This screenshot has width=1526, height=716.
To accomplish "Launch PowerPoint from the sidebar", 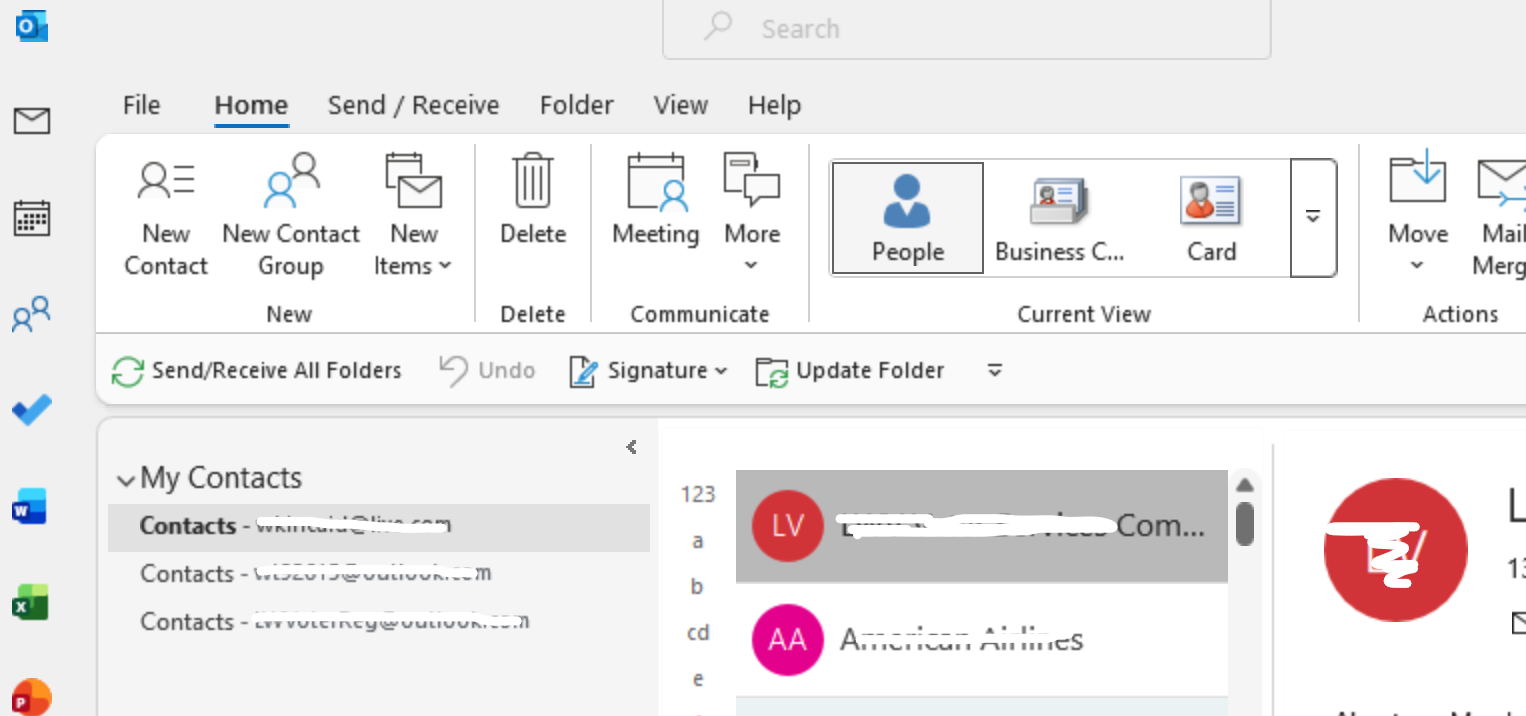I will tap(32, 697).
